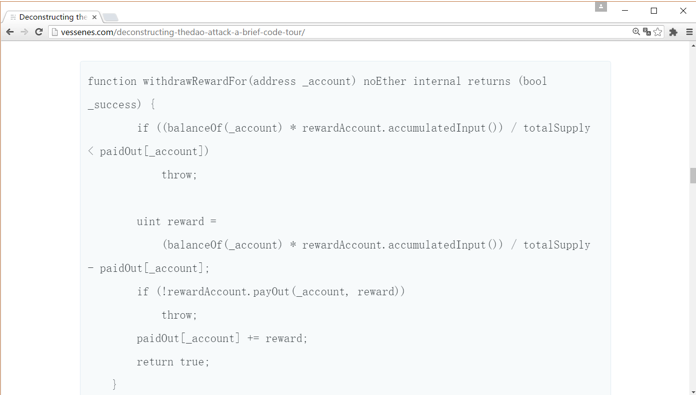696x395 pixels.
Task: Click the page icon in address bar
Action: pyautogui.click(x=55, y=32)
